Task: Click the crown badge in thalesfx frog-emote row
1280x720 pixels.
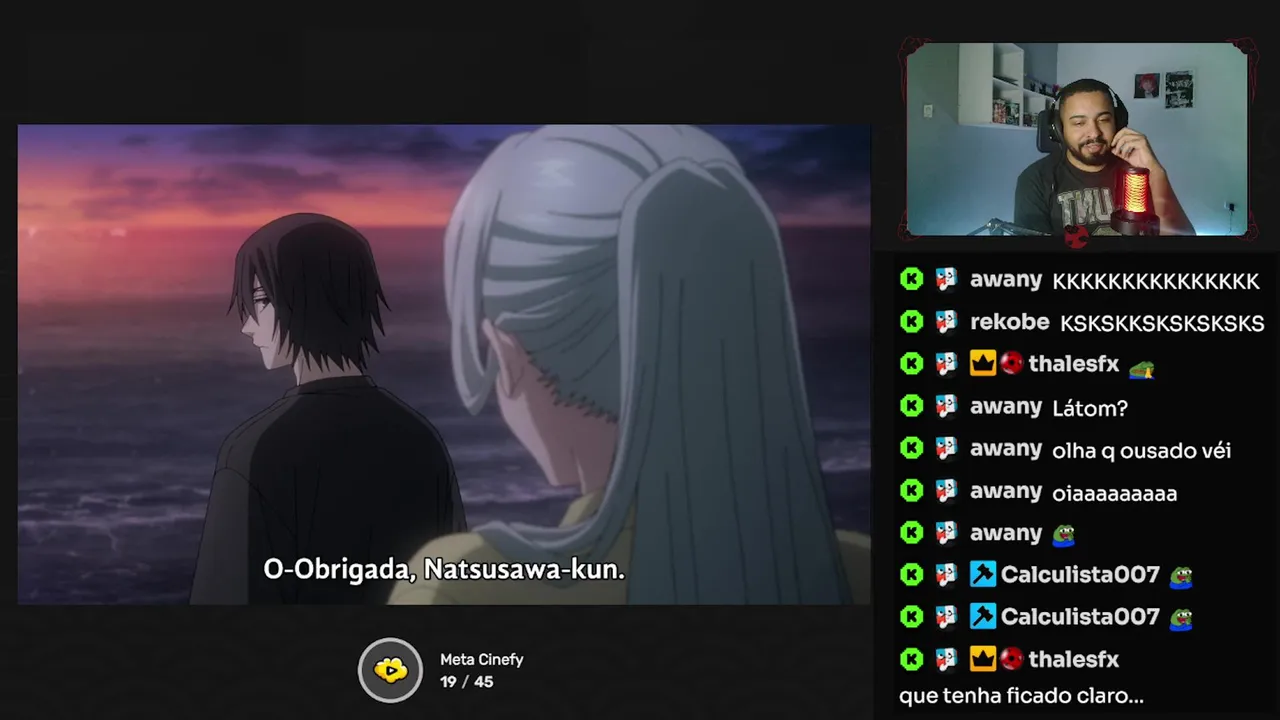Action: pos(983,364)
